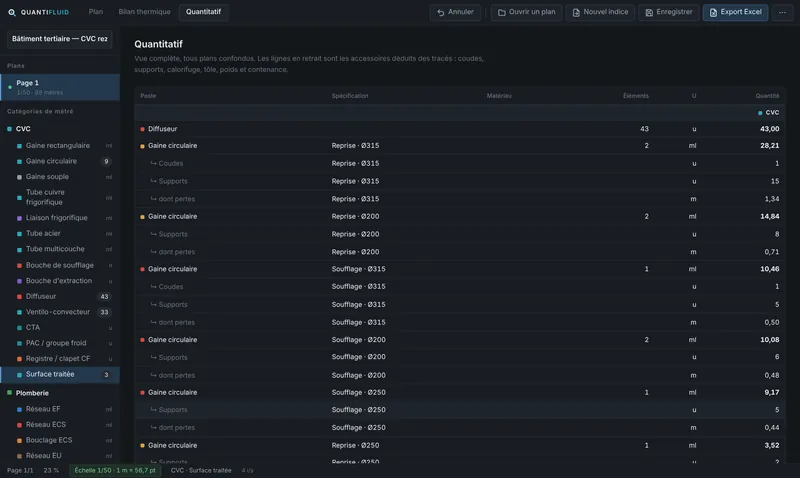
Task: Click the quantity value 14,84
Action: pyautogui.click(x=769, y=217)
